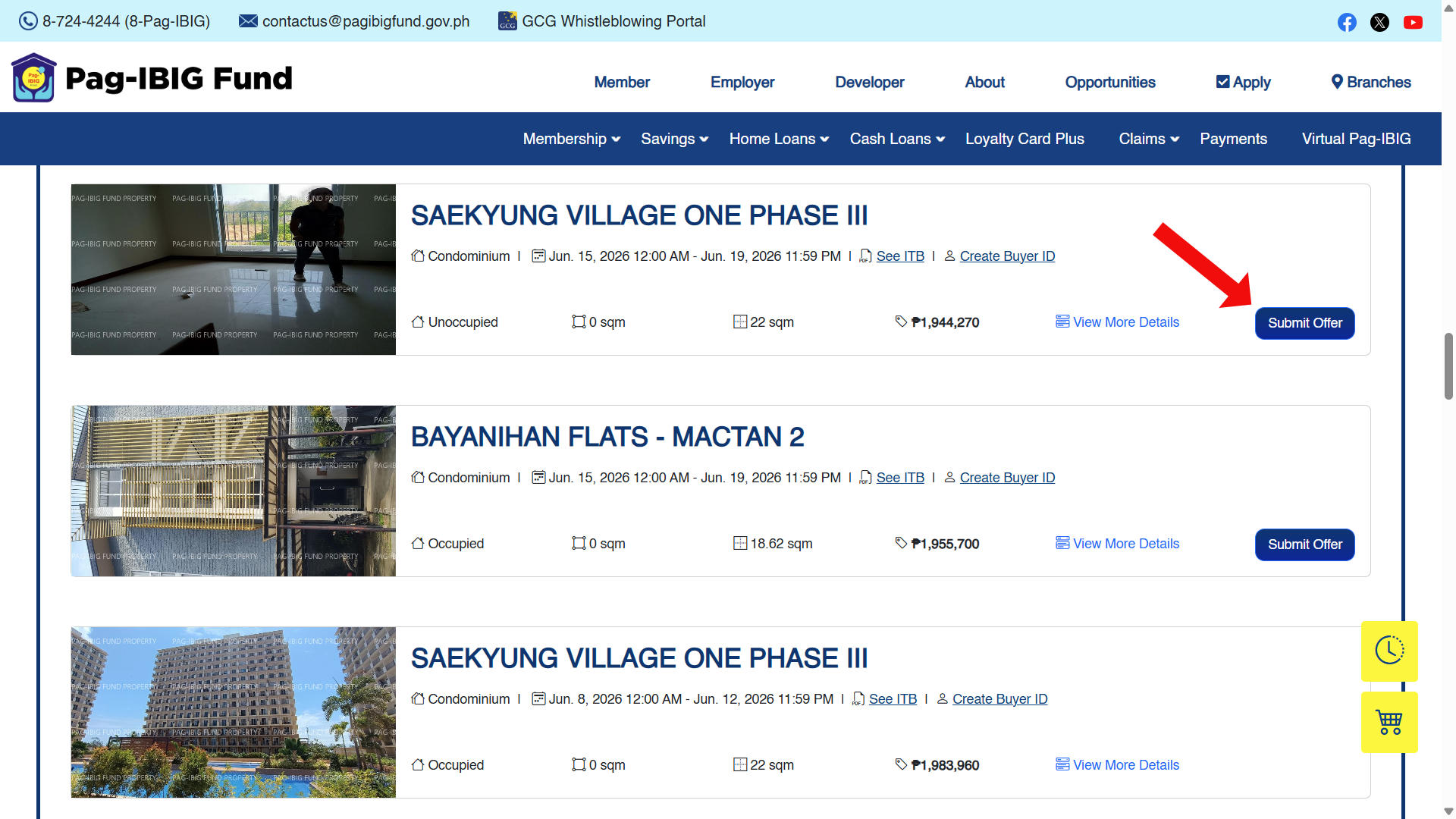The height and width of the screenshot is (819, 1456).
Task: Open the Developer menu
Action: 870,82
